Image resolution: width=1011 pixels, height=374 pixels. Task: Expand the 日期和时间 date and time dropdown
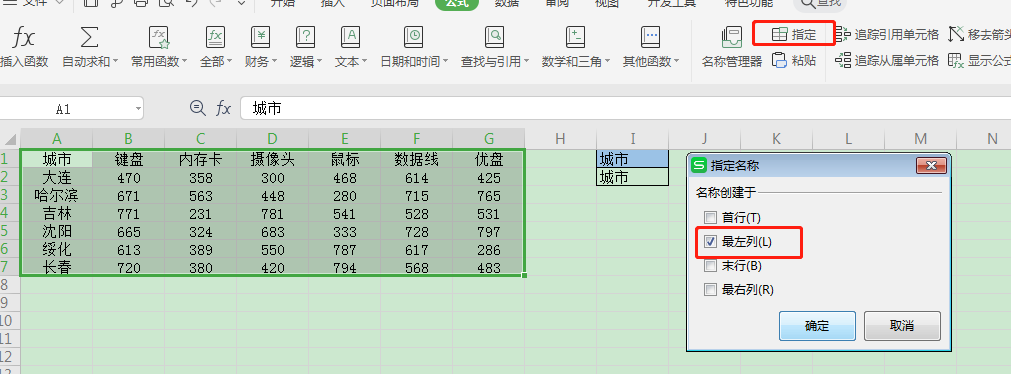tap(445, 62)
